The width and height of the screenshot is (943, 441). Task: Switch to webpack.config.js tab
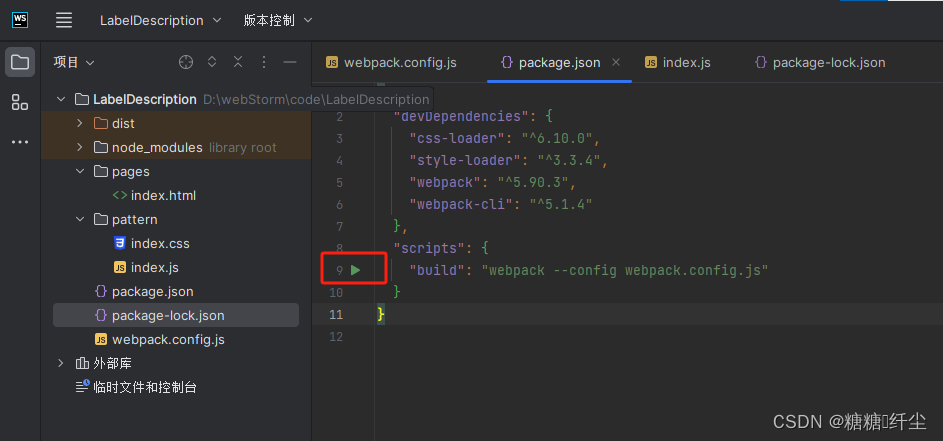(x=391, y=62)
